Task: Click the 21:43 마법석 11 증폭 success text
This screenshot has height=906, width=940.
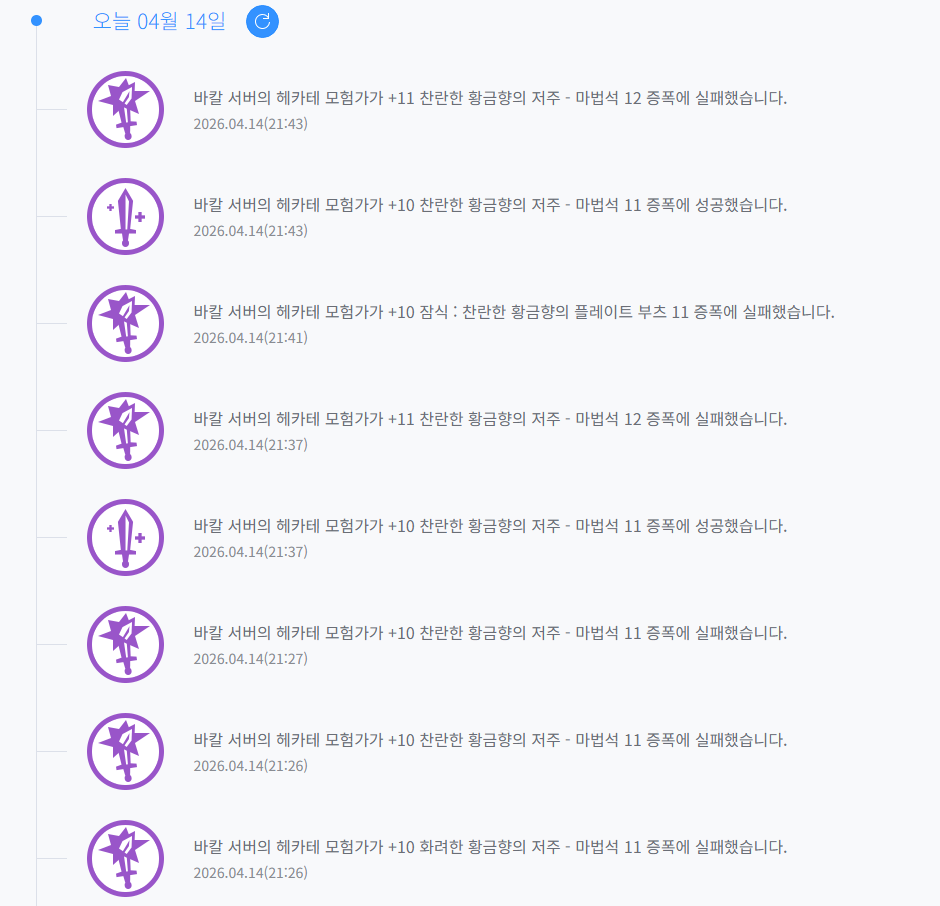Action: click(x=490, y=205)
